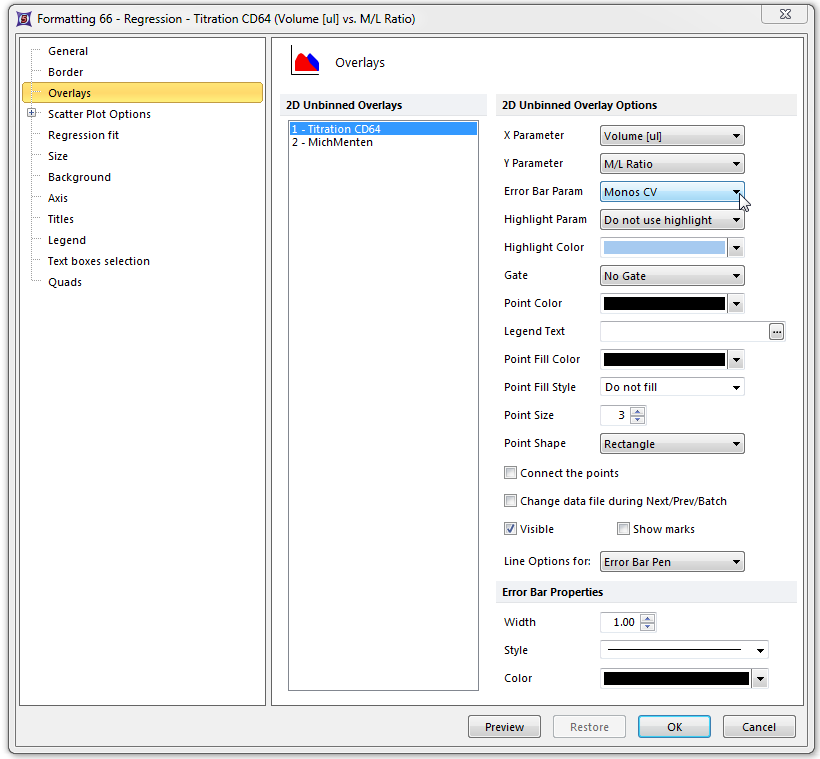Open the Line Options for dropdown
This screenshot has width=820, height=759.
pyautogui.click(x=672, y=562)
